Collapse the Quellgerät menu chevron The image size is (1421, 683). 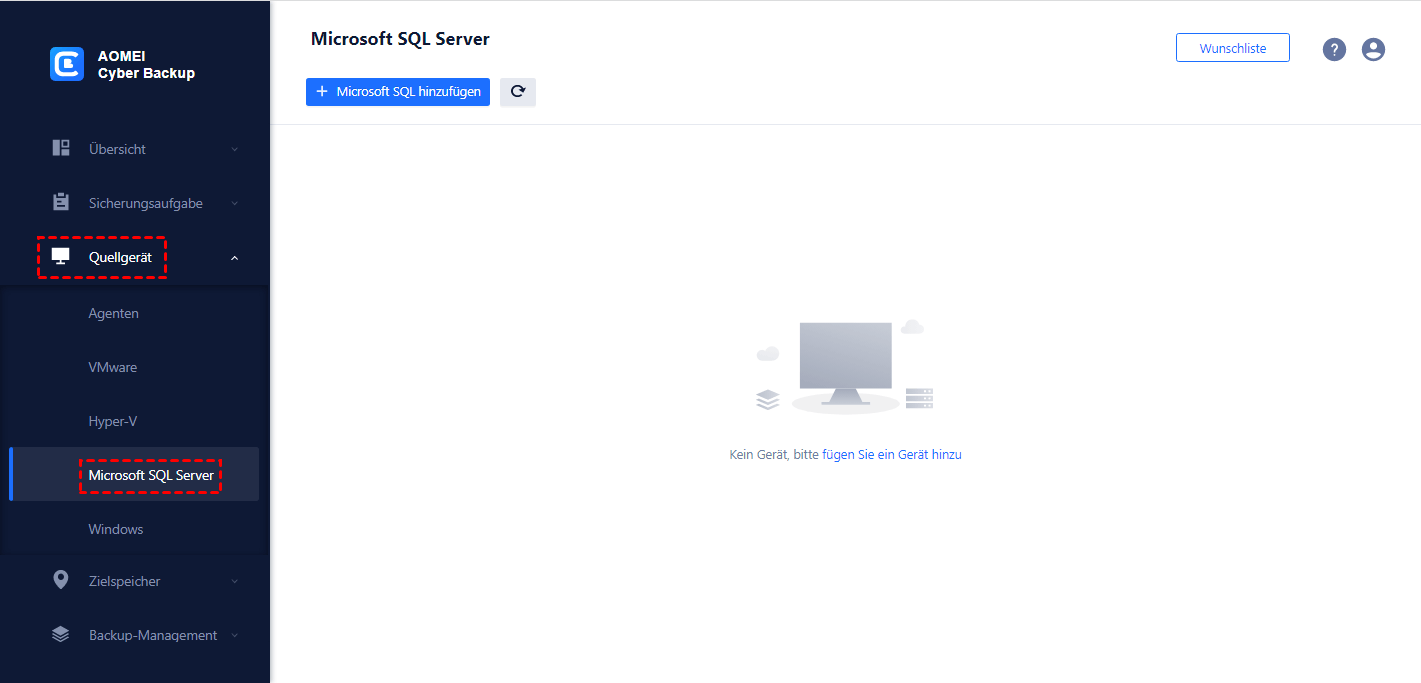(x=235, y=258)
